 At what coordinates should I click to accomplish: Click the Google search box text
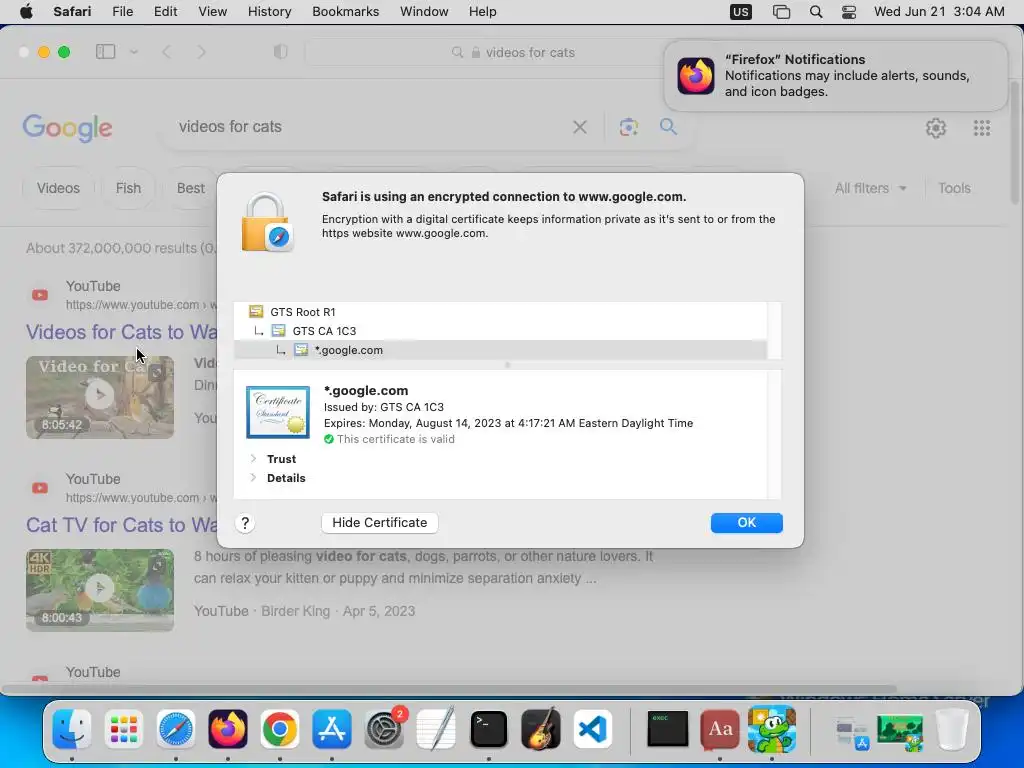pos(230,127)
